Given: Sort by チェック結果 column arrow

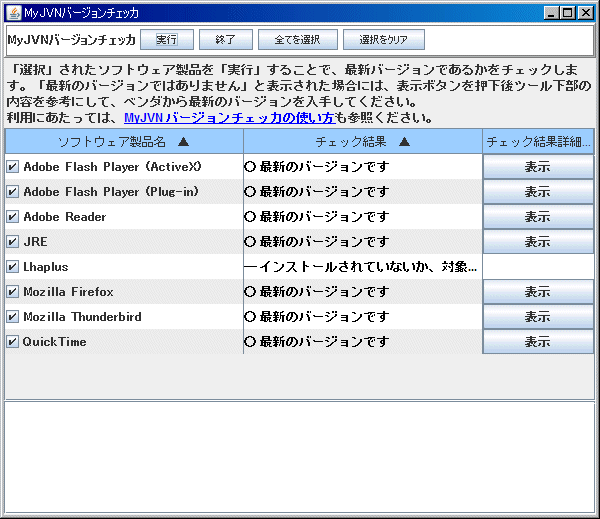Looking at the screenshot, I should (x=404, y=142).
